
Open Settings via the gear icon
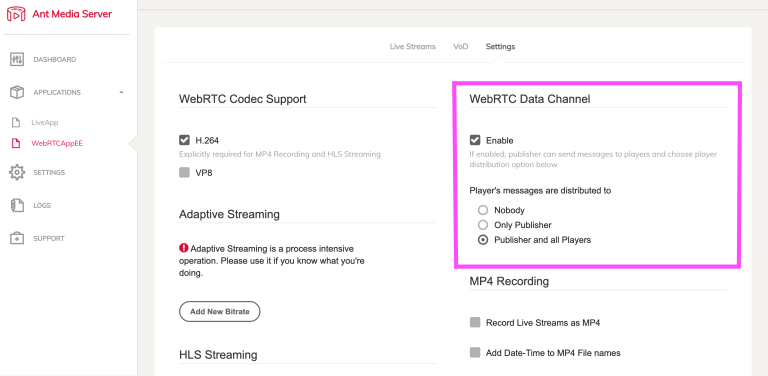(x=17, y=172)
